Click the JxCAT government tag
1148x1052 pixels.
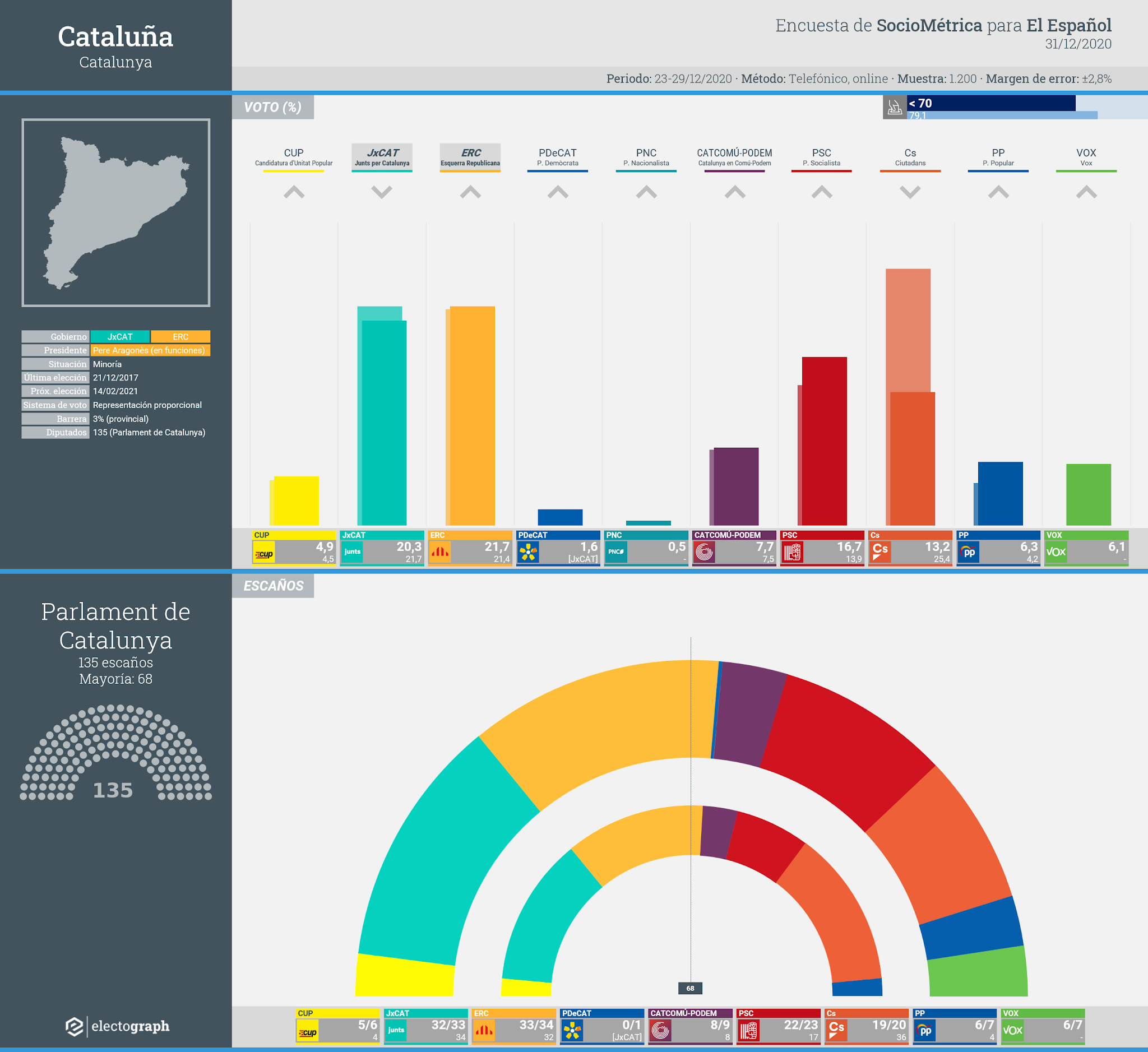pyautogui.click(x=119, y=336)
